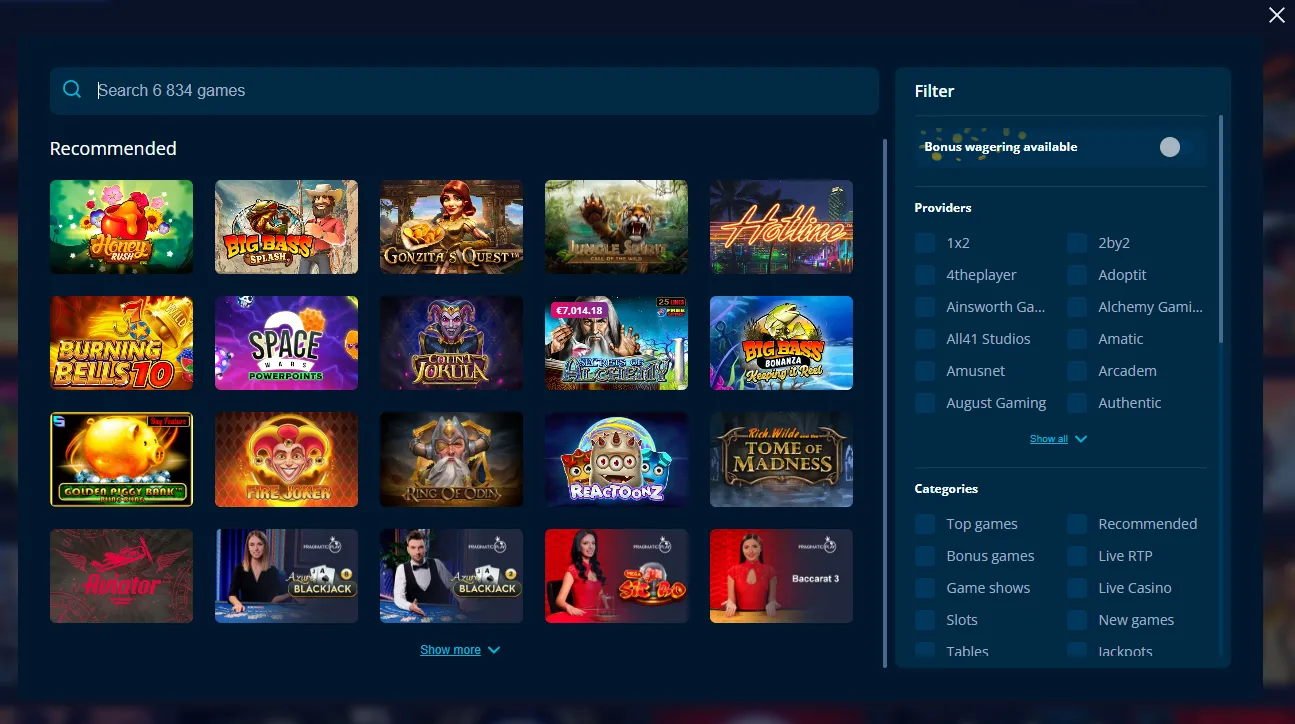Click the filter panel scrollbar

[1220, 229]
